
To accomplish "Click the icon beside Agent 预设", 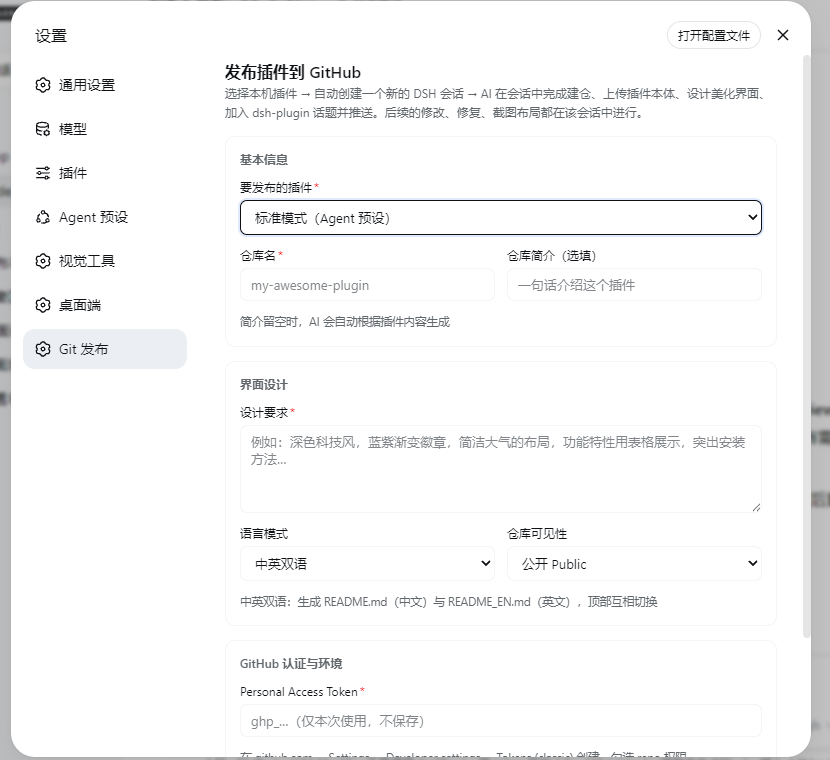I will tap(43, 217).
